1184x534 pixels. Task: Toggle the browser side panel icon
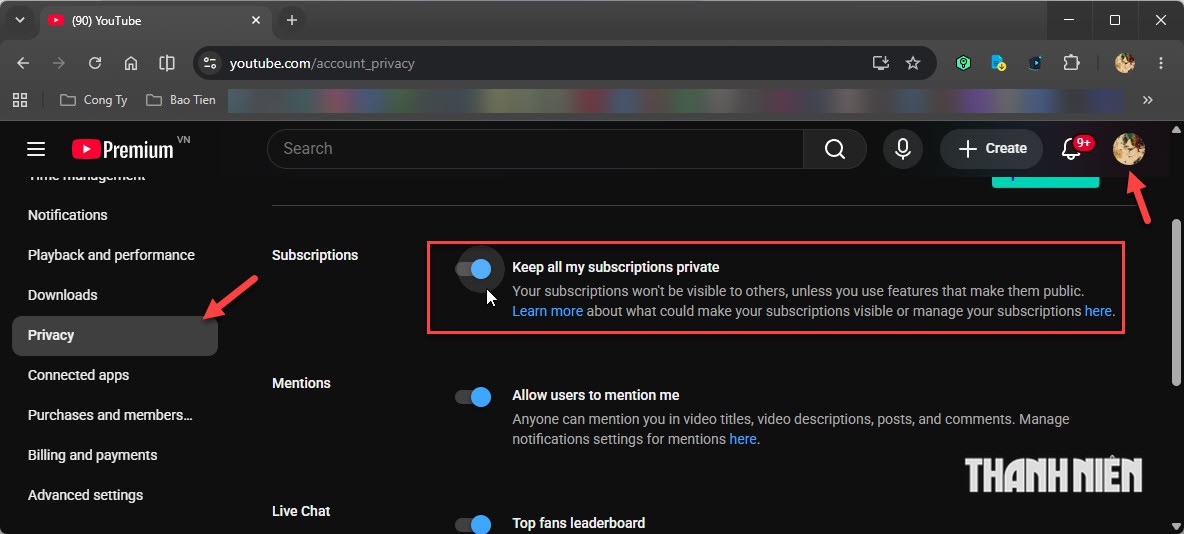[x=167, y=63]
